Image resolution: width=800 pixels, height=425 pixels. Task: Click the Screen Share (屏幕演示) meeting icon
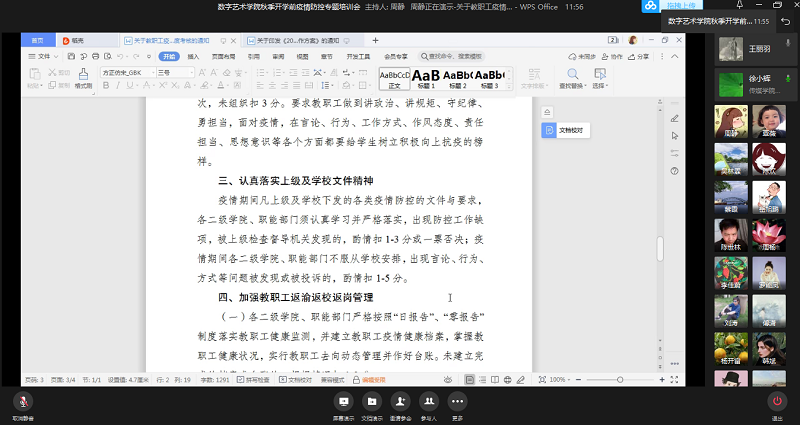[343, 402]
